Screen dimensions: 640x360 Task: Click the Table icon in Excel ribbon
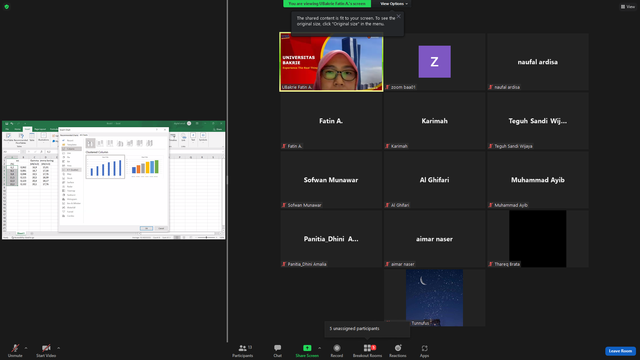32,137
